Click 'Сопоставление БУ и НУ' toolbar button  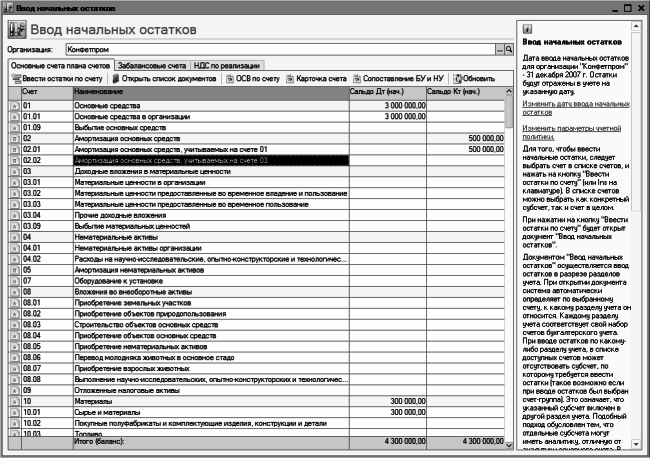[398, 79]
